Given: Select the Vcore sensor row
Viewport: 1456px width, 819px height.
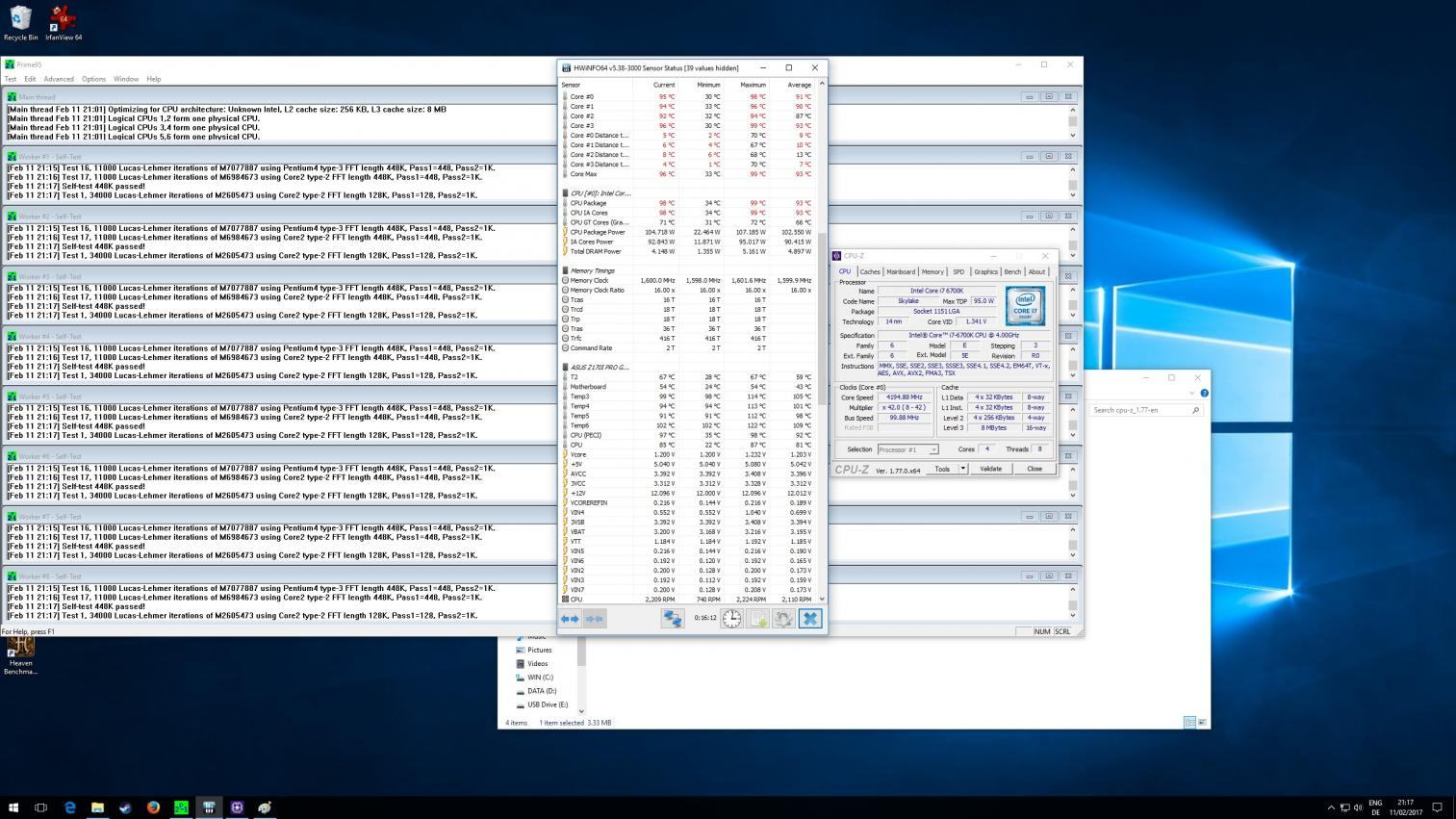Looking at the screenshot, I should click(x=688, y=454).
